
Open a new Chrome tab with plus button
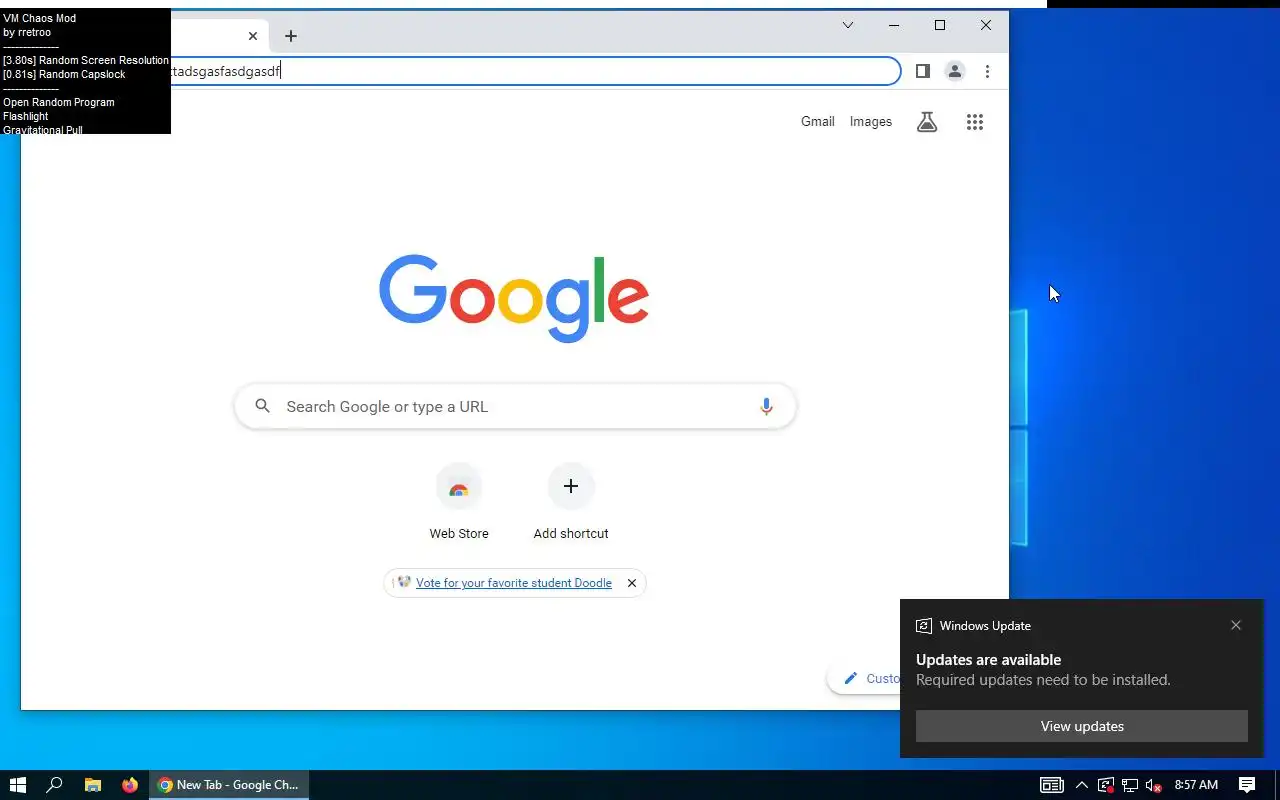point(291,36)
